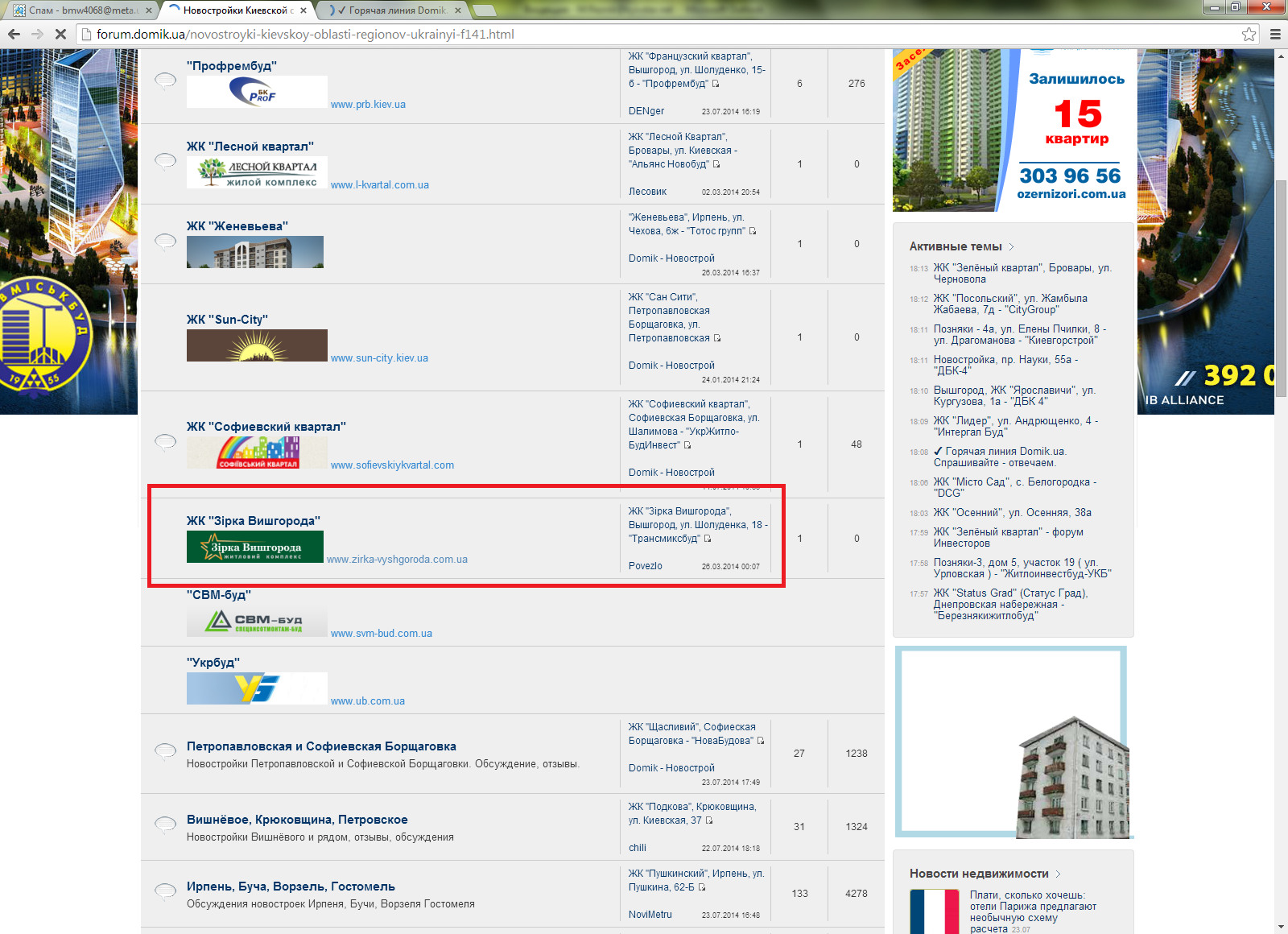
Task: Open www.zirka-vyshgoroda.com.ua link
Action: [397, 560]
